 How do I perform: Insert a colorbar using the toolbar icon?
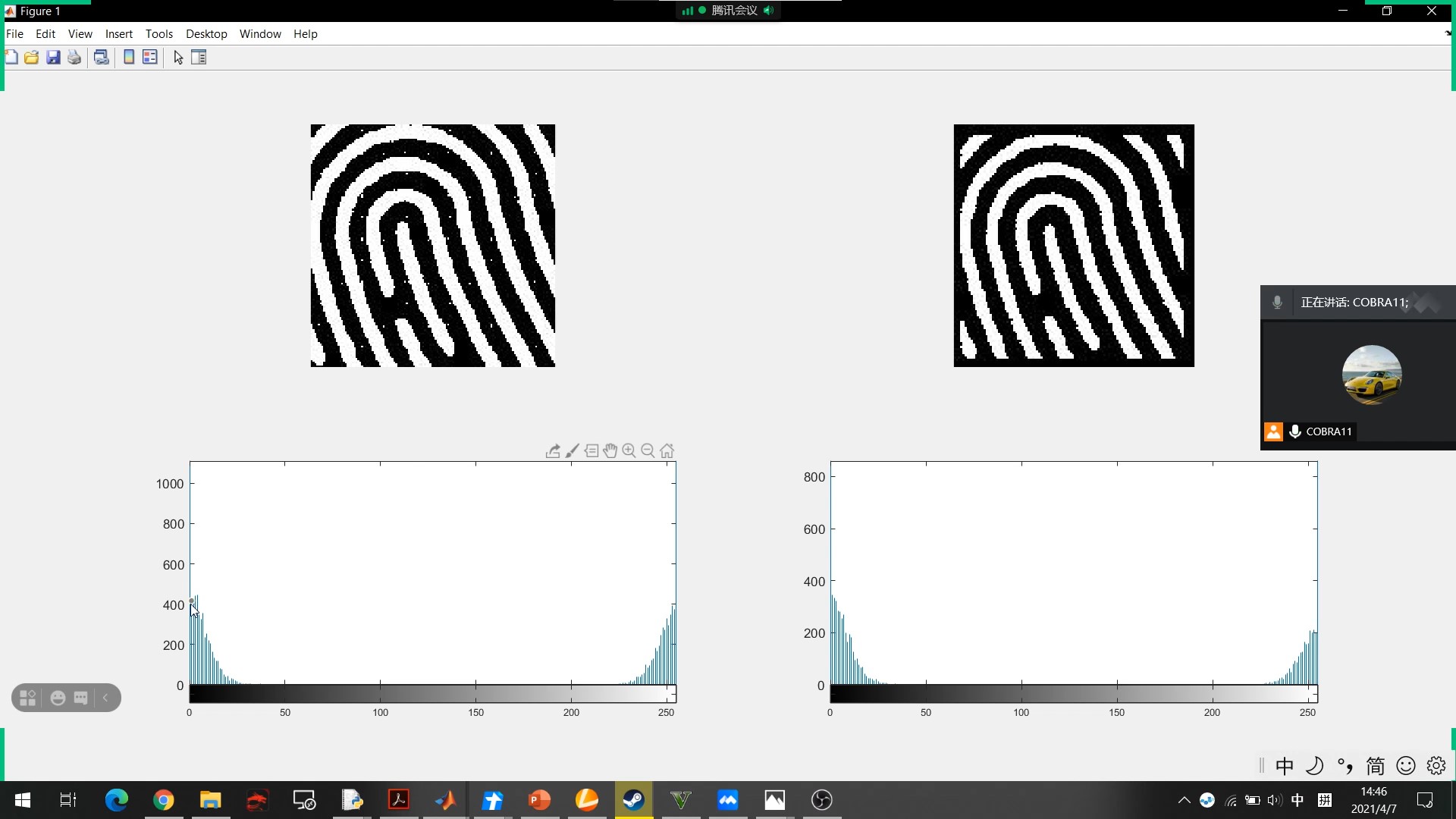[x=129, y=58]
